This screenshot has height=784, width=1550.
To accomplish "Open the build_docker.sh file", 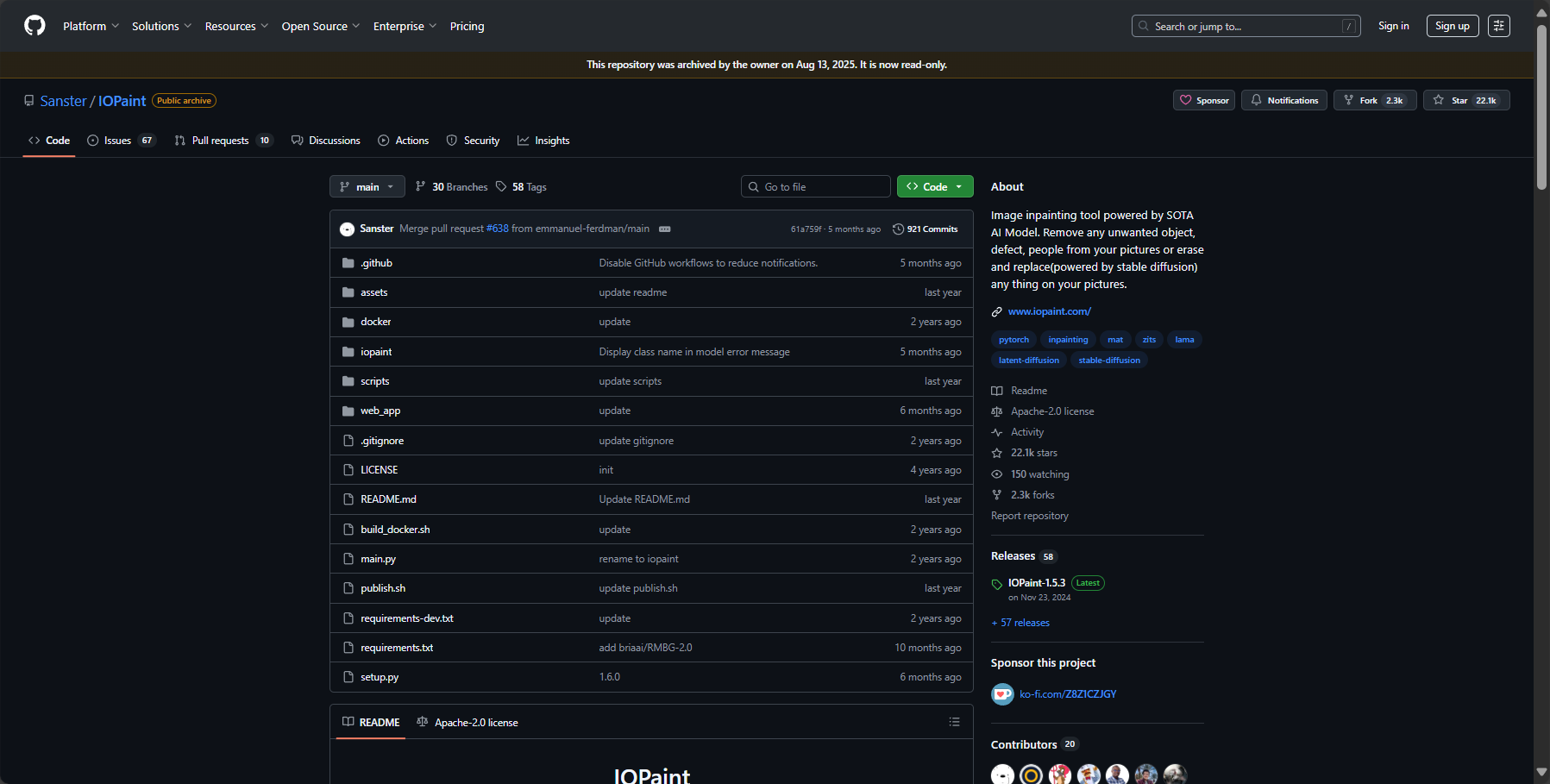I will point(395,530).
